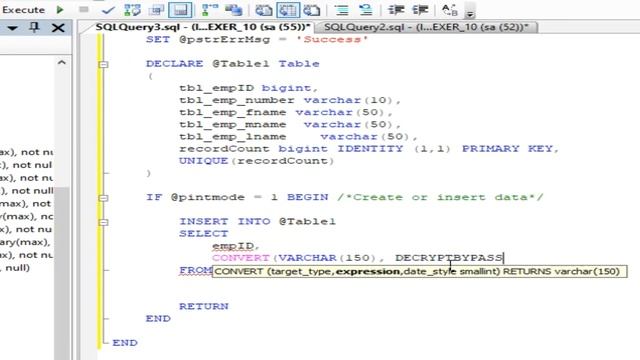Screen dimensions: 640x360
Task: Click the Object Explorer vertical scrollbar thumb
Action: pos(62,273)
